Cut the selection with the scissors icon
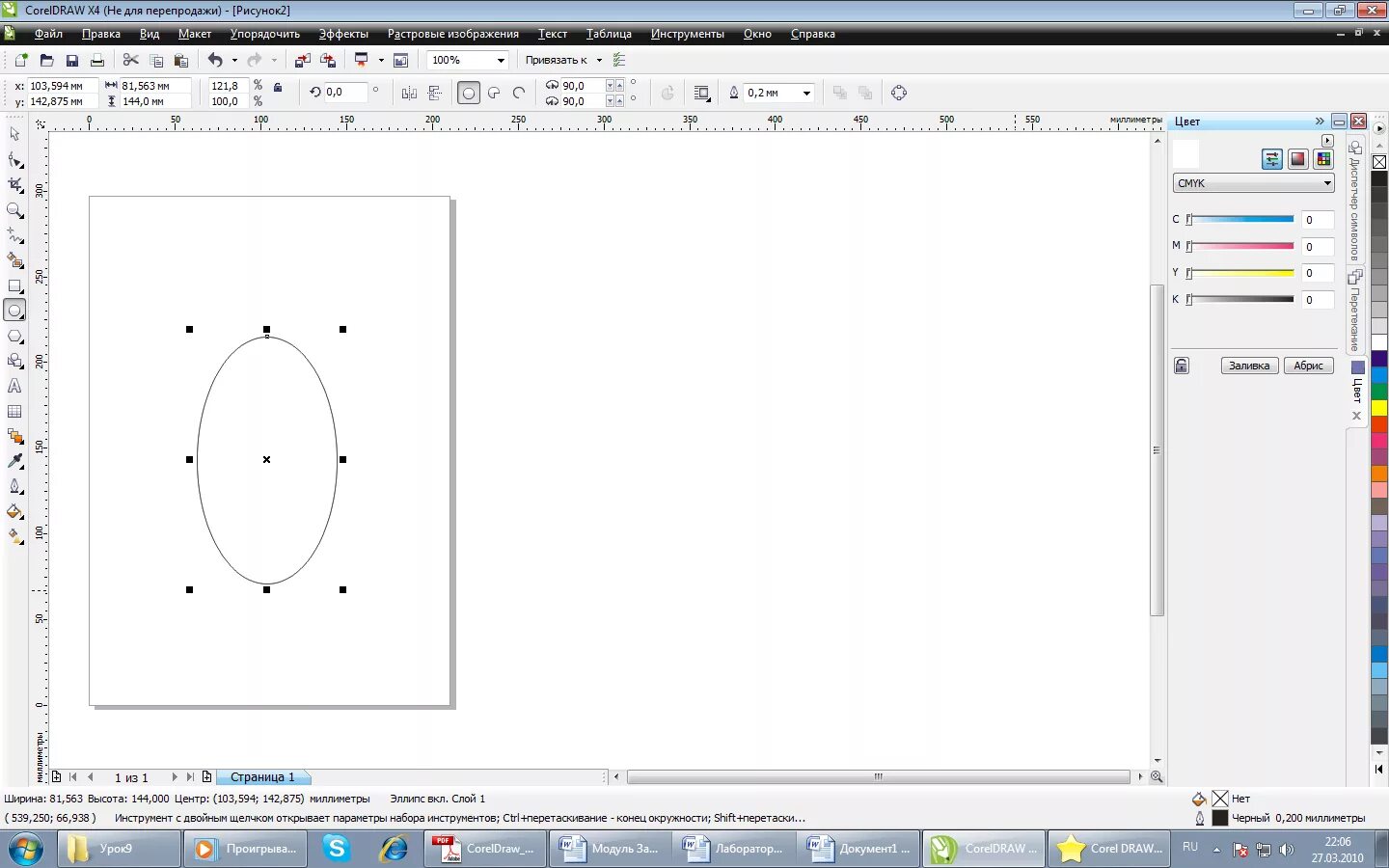This screenshot has height=868, width=1389. (131, 60)
